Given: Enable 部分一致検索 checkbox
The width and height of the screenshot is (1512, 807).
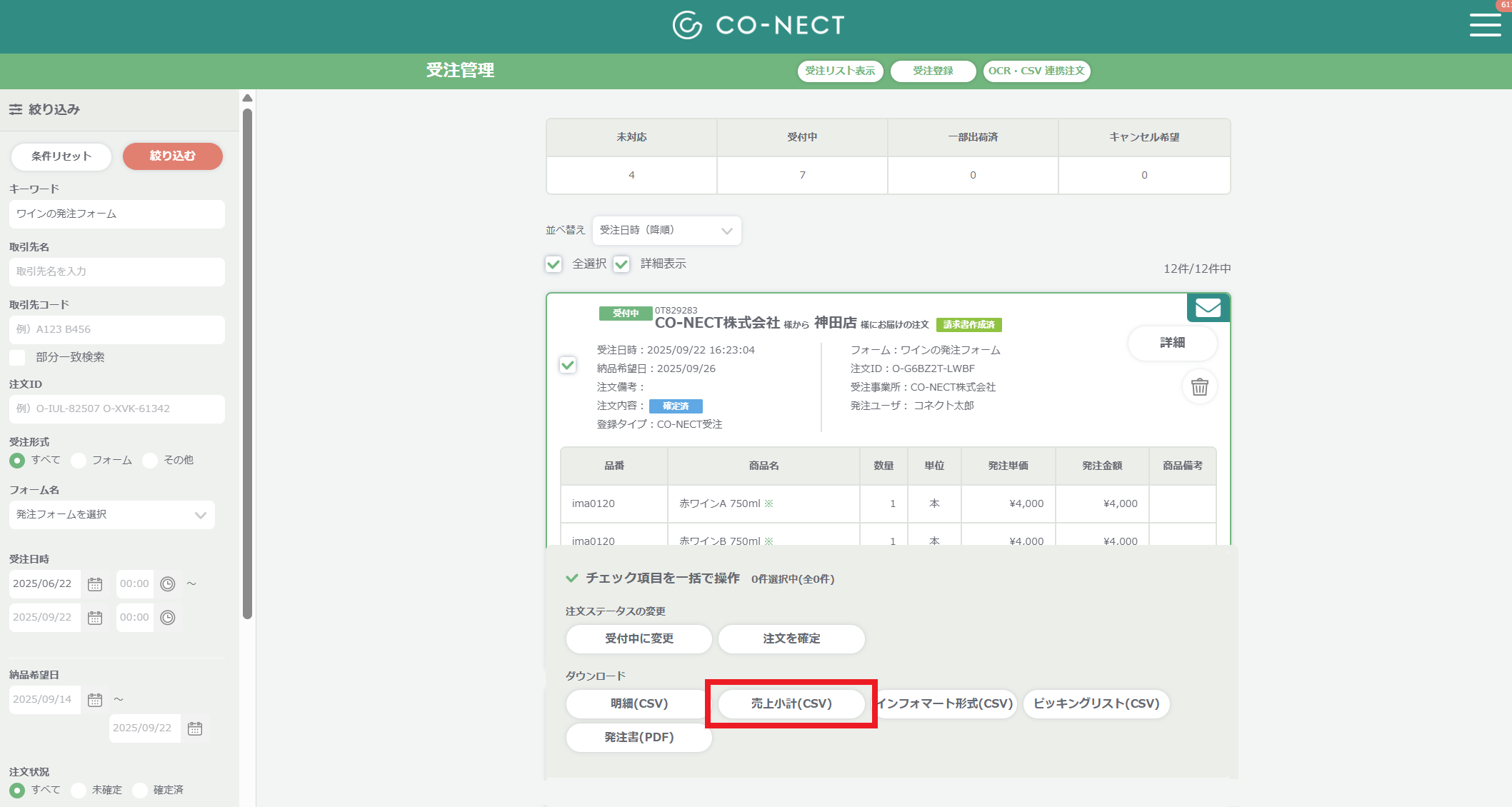Looking at the screenshot, I should tap(17, 357).
